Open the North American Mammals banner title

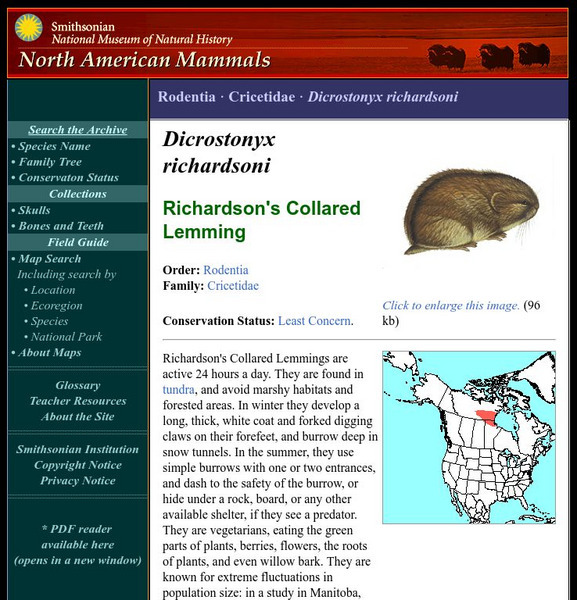tap(144, 59)
